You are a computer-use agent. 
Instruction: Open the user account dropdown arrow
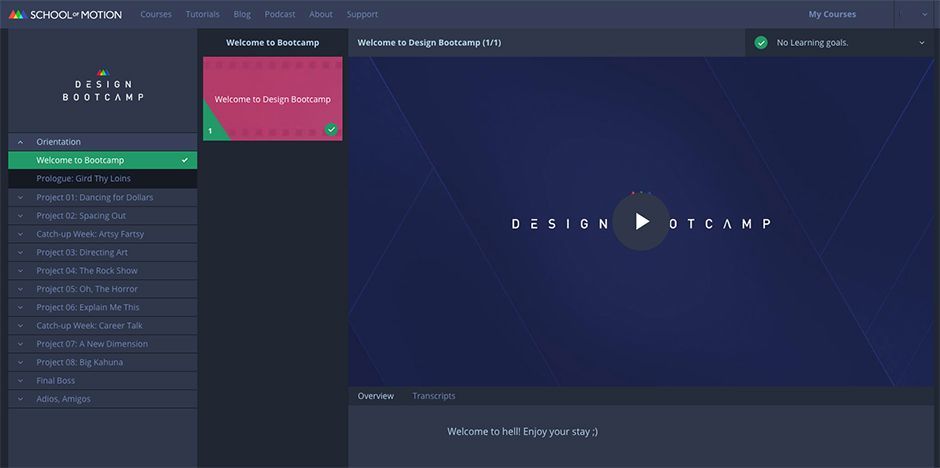(924, 14)
